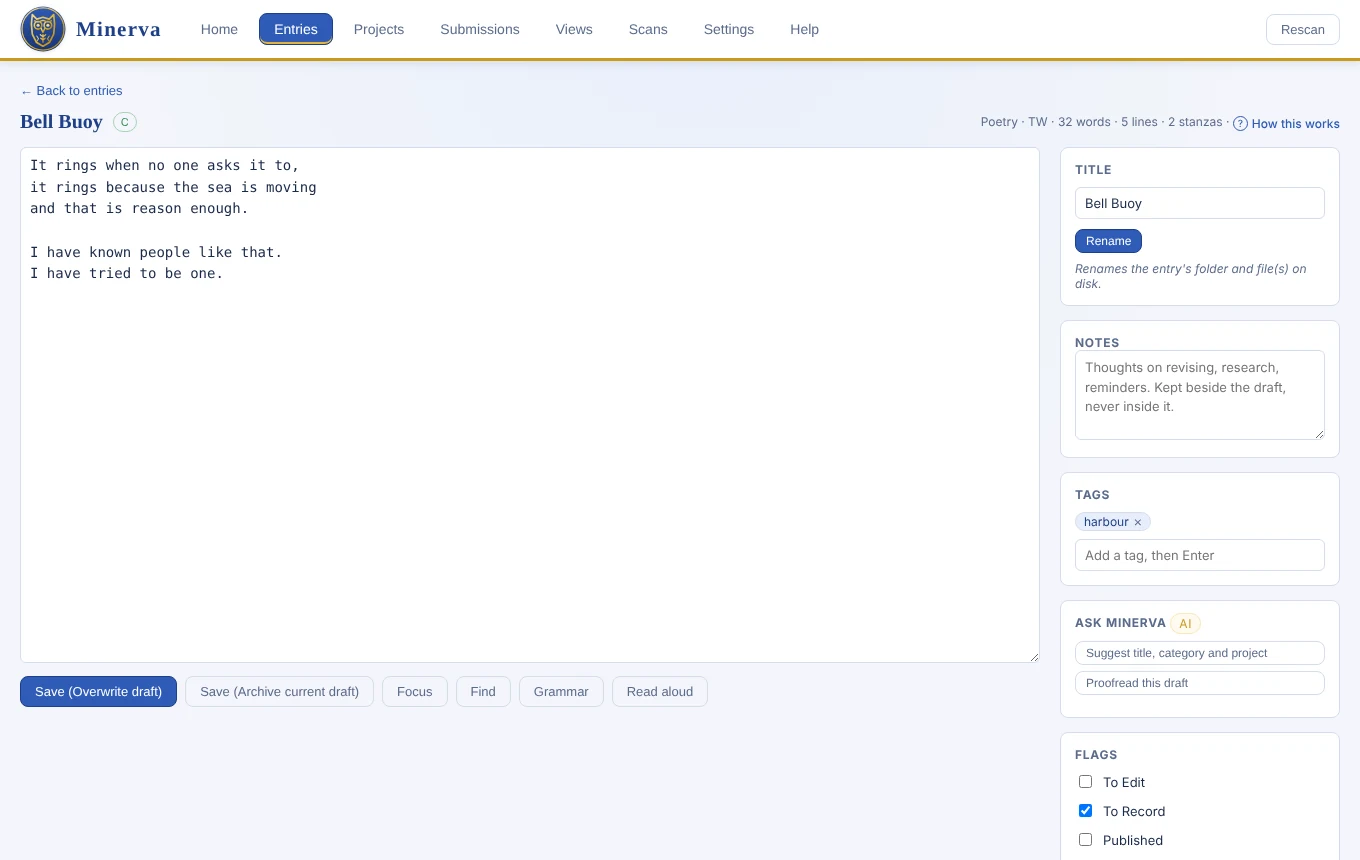Go to the Home tab

click(219, 29)
